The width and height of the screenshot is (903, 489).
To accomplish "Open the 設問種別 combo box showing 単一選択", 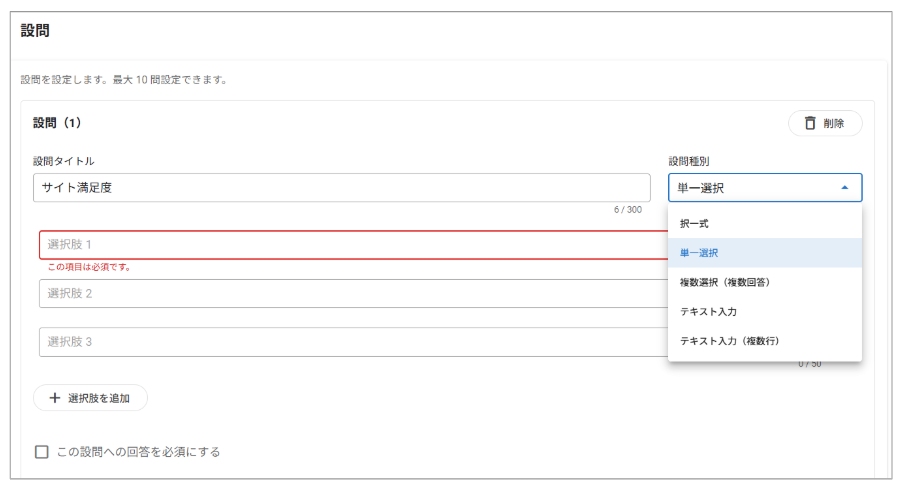I will (750, 188).
